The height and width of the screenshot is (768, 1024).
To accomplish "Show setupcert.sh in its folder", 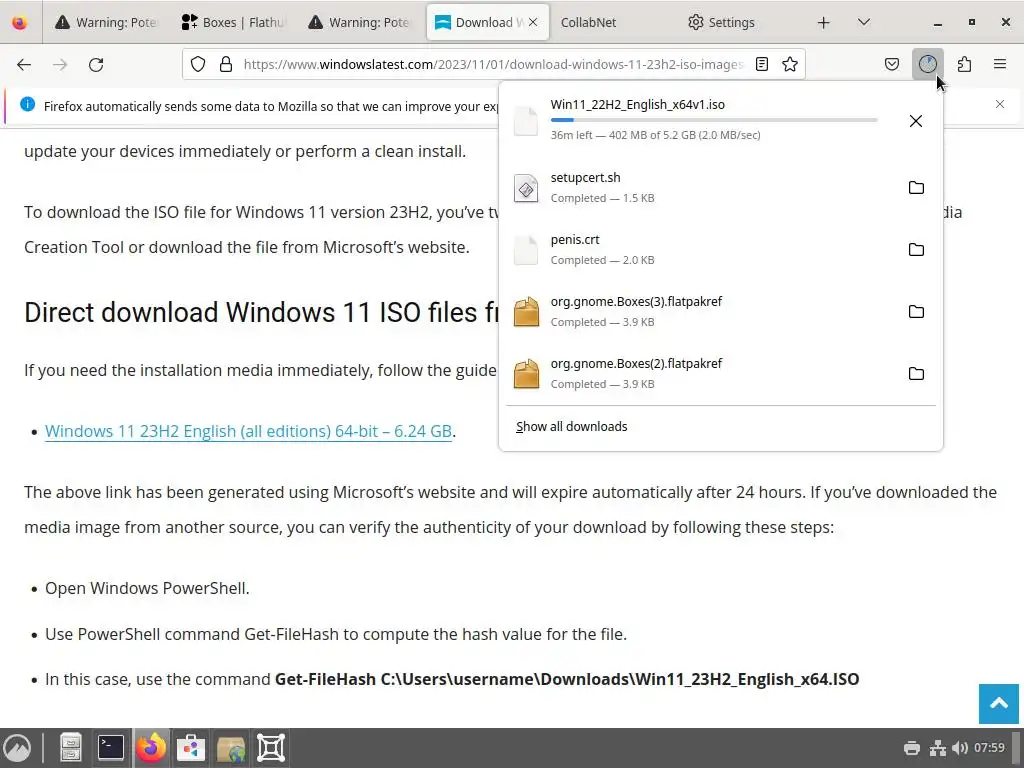I will 916,187.
